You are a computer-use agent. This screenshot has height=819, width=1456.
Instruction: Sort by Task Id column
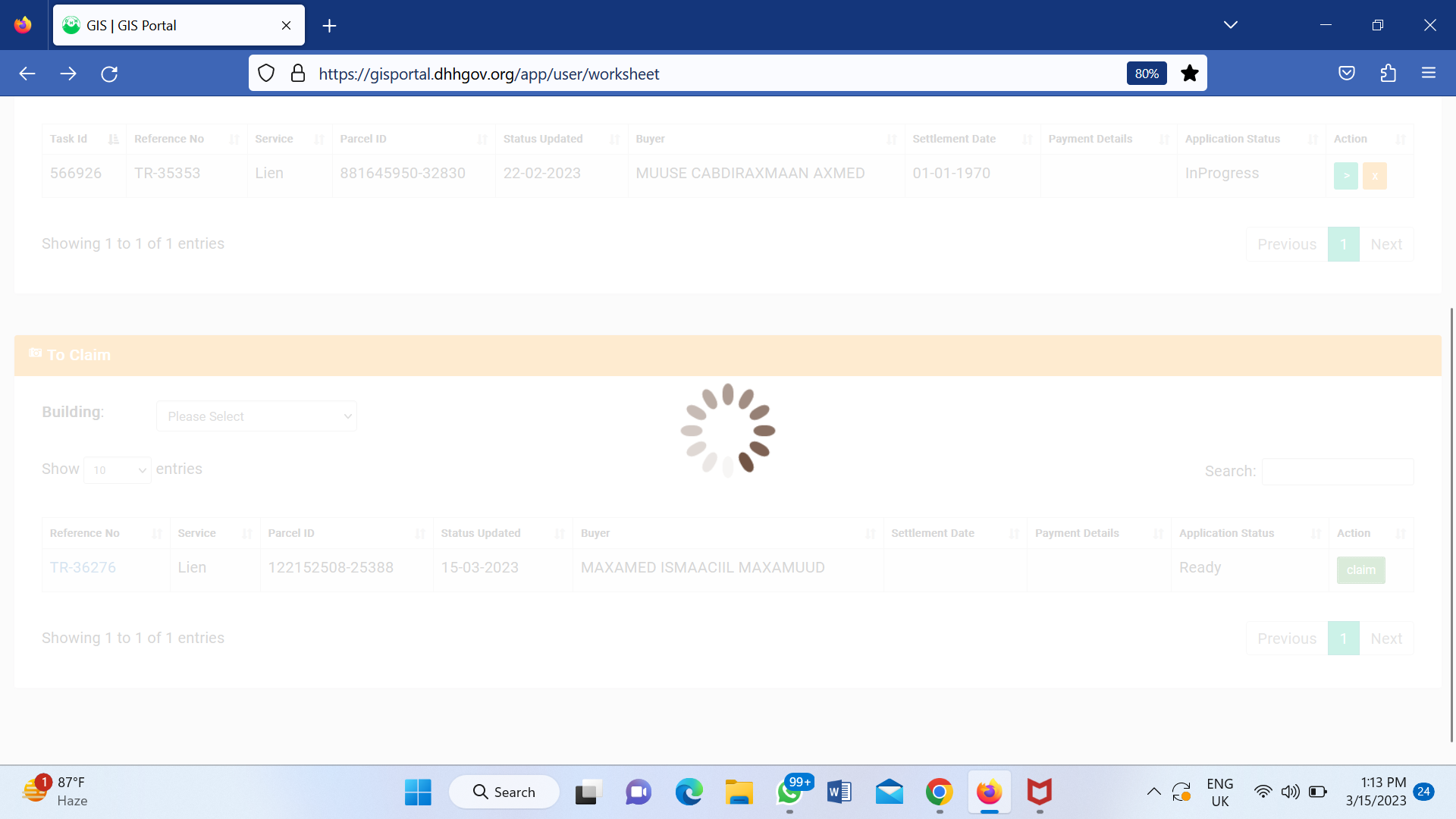coord(83,139)
